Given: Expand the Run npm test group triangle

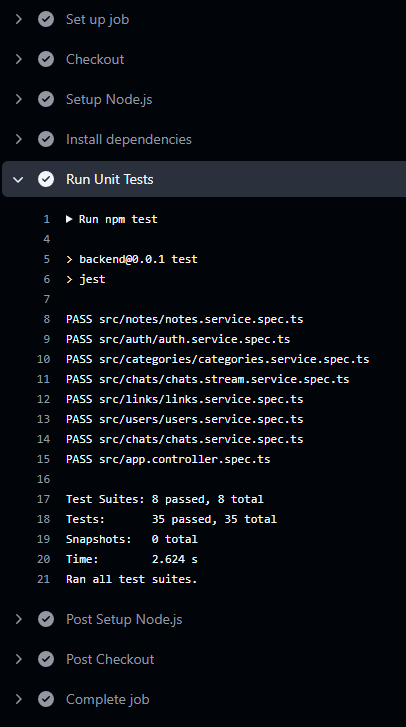Looking at the screenshot, I should [x=69, y=219].
